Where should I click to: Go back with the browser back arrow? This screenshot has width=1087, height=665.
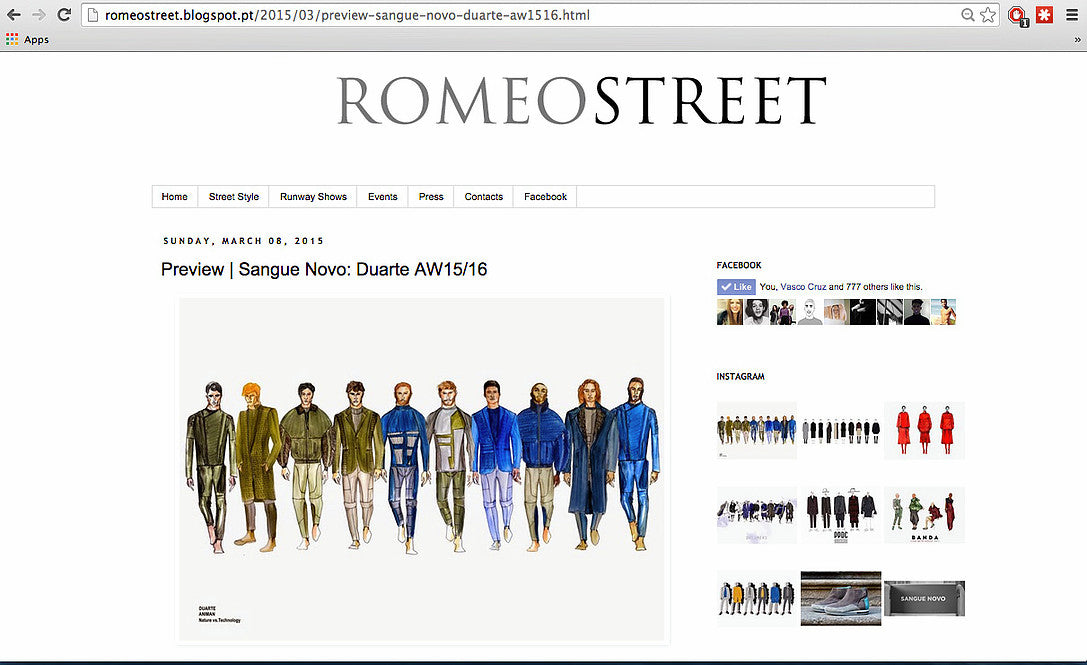point(14,15)
